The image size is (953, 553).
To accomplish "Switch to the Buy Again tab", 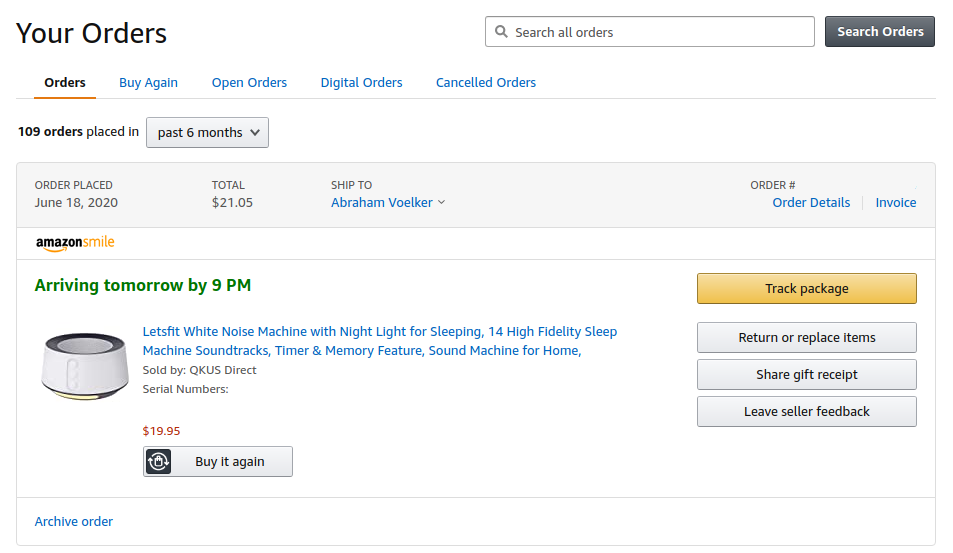I will coord(148,83).
